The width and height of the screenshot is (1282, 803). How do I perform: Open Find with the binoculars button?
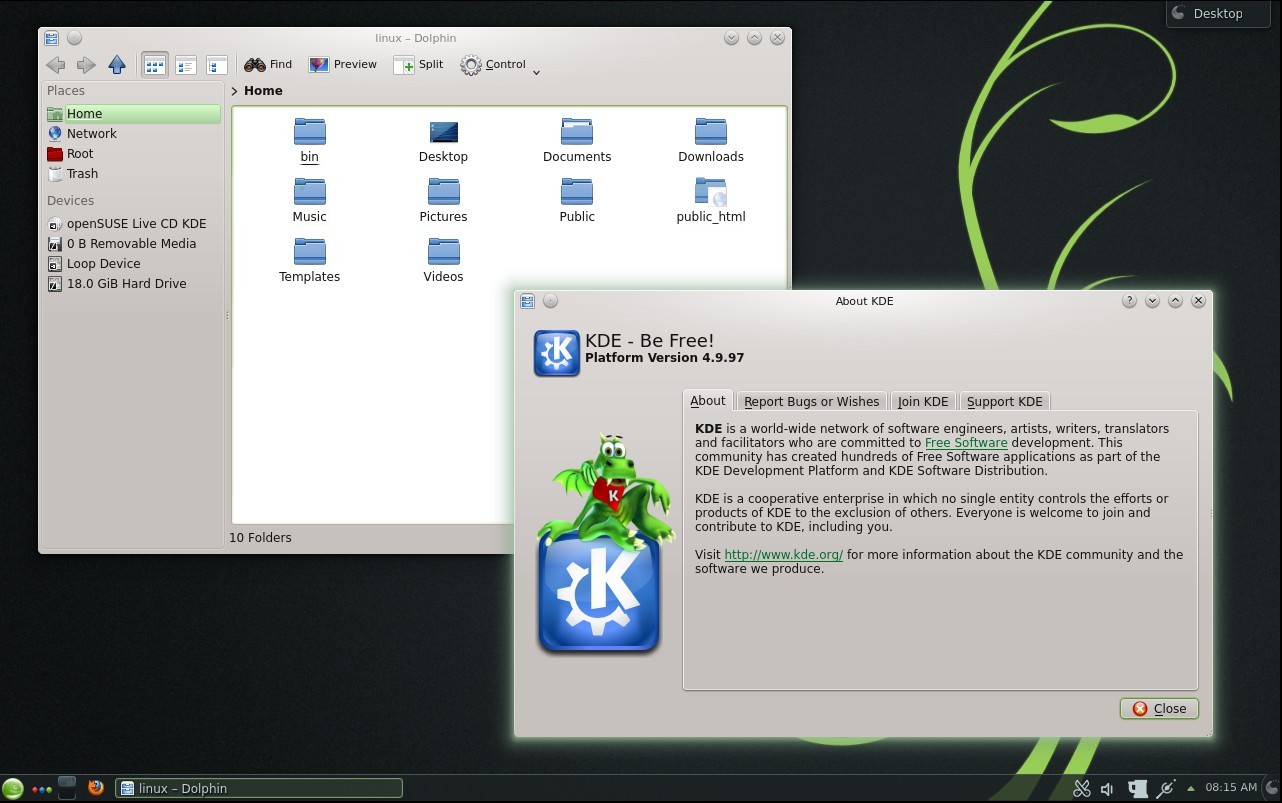coord(268,65)
